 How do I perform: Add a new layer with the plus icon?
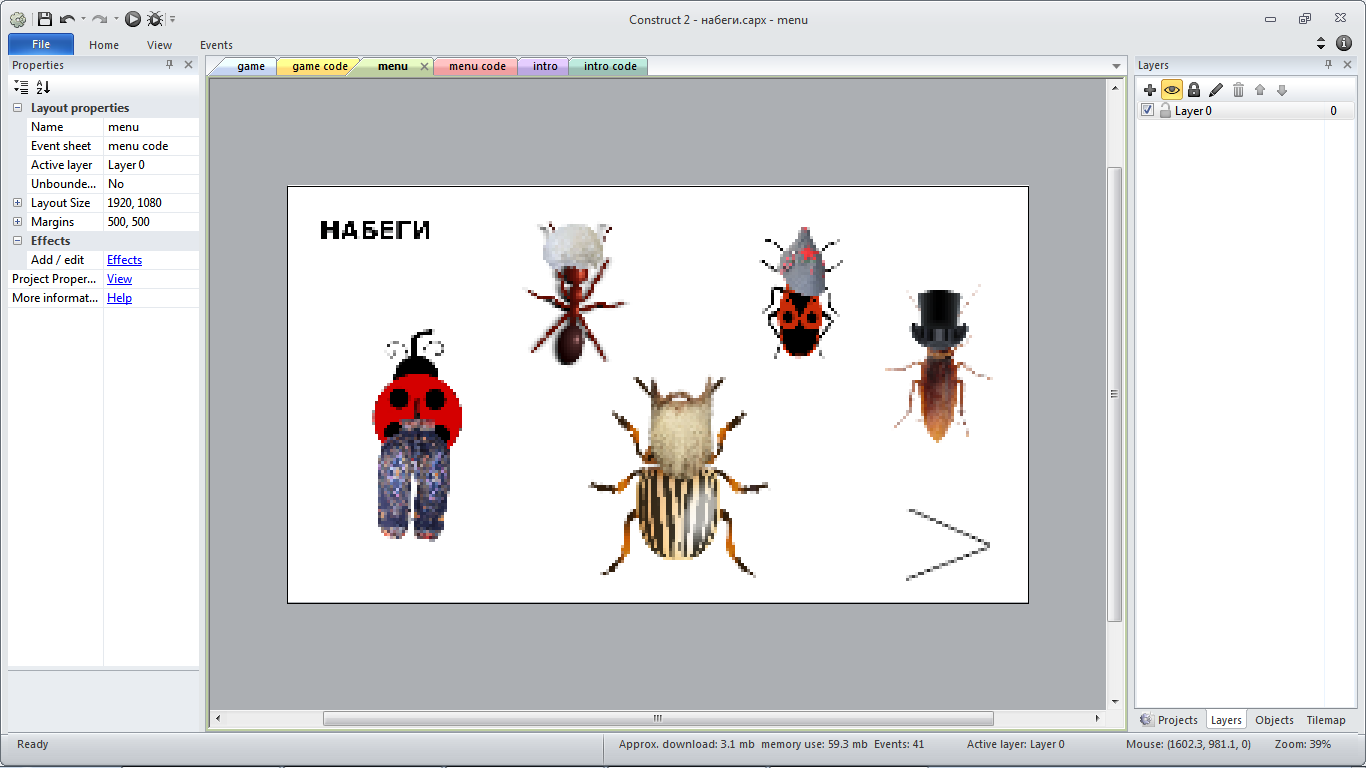tap(1150, 90)
